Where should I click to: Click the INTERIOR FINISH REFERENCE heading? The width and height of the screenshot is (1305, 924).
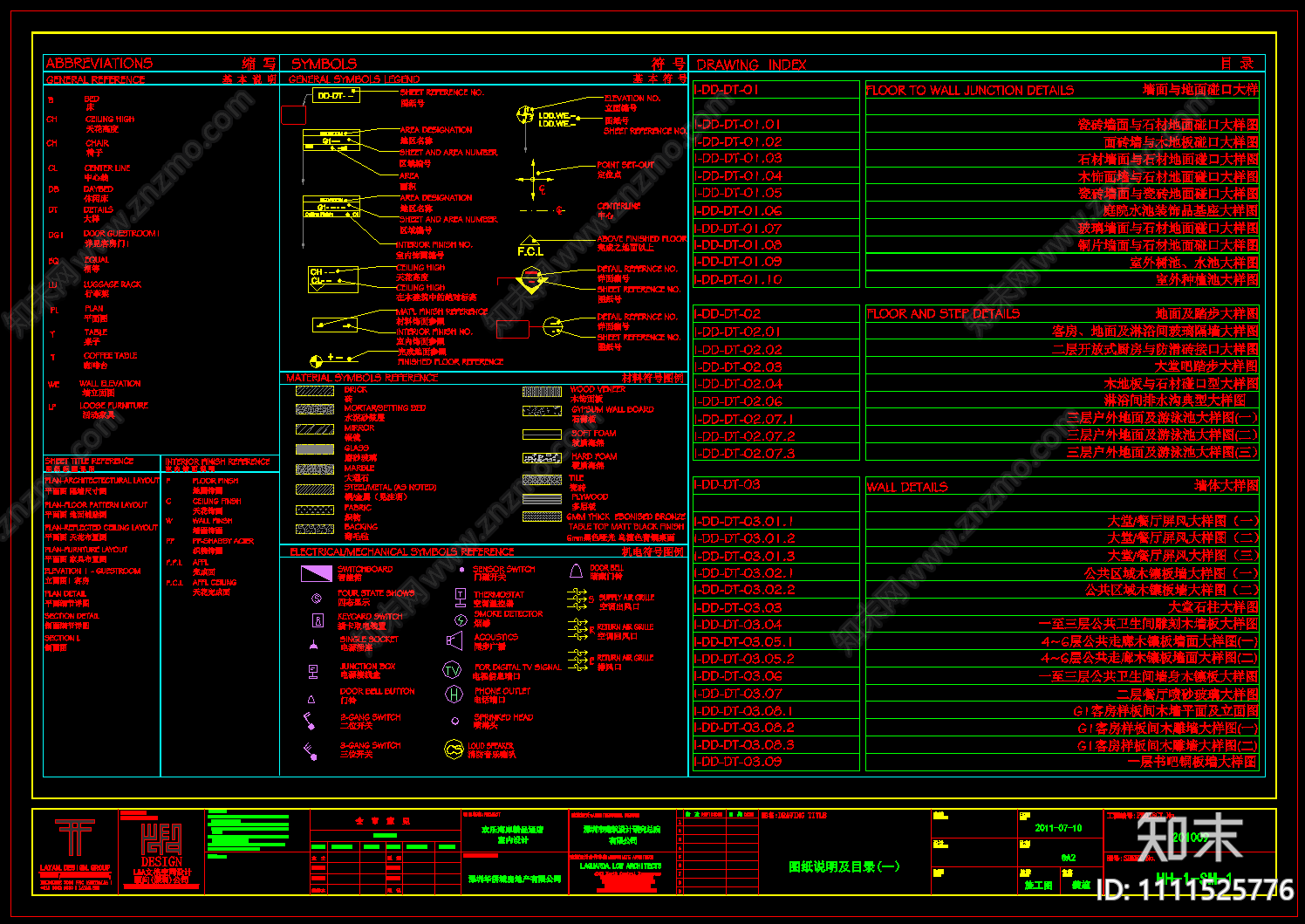(x=217, y=462)
